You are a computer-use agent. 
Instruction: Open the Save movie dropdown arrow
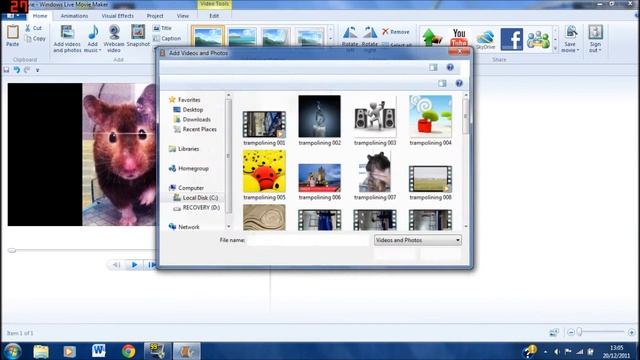[578, 50]
